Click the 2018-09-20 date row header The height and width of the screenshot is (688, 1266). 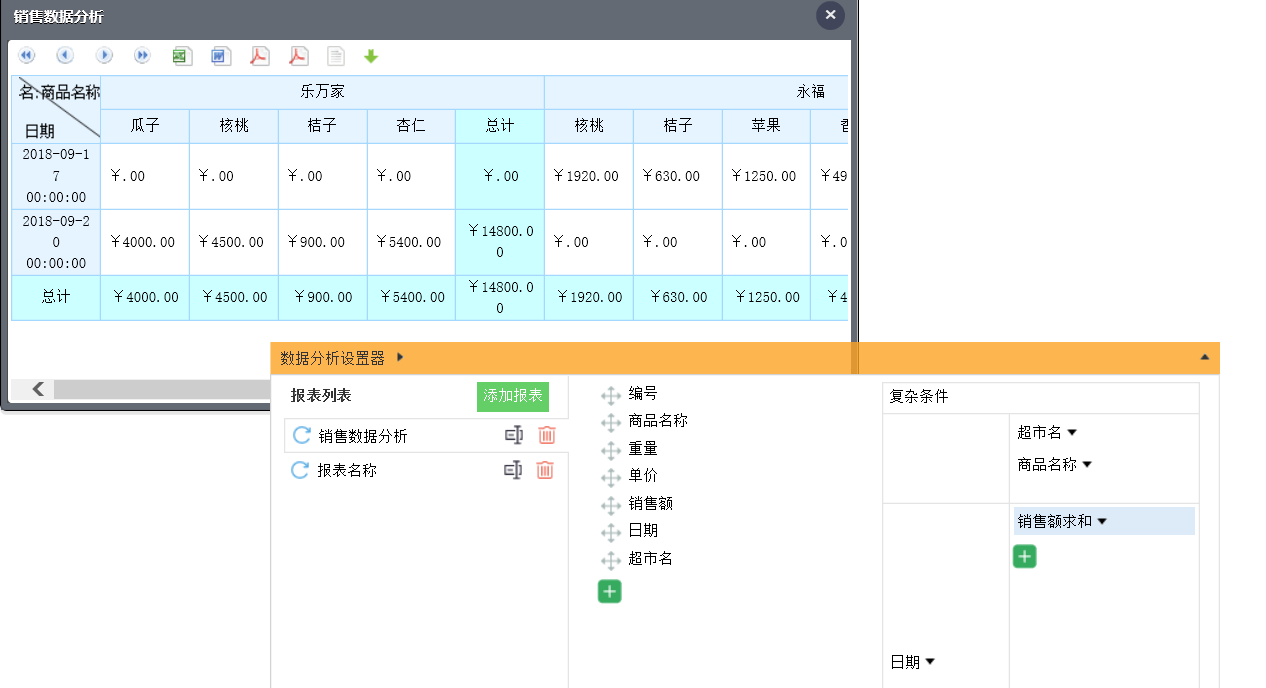[x=56, y=242]
